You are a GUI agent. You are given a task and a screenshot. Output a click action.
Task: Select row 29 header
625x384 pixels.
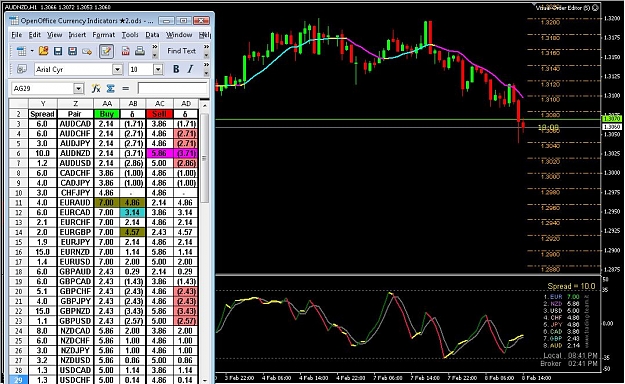(18, 380)
